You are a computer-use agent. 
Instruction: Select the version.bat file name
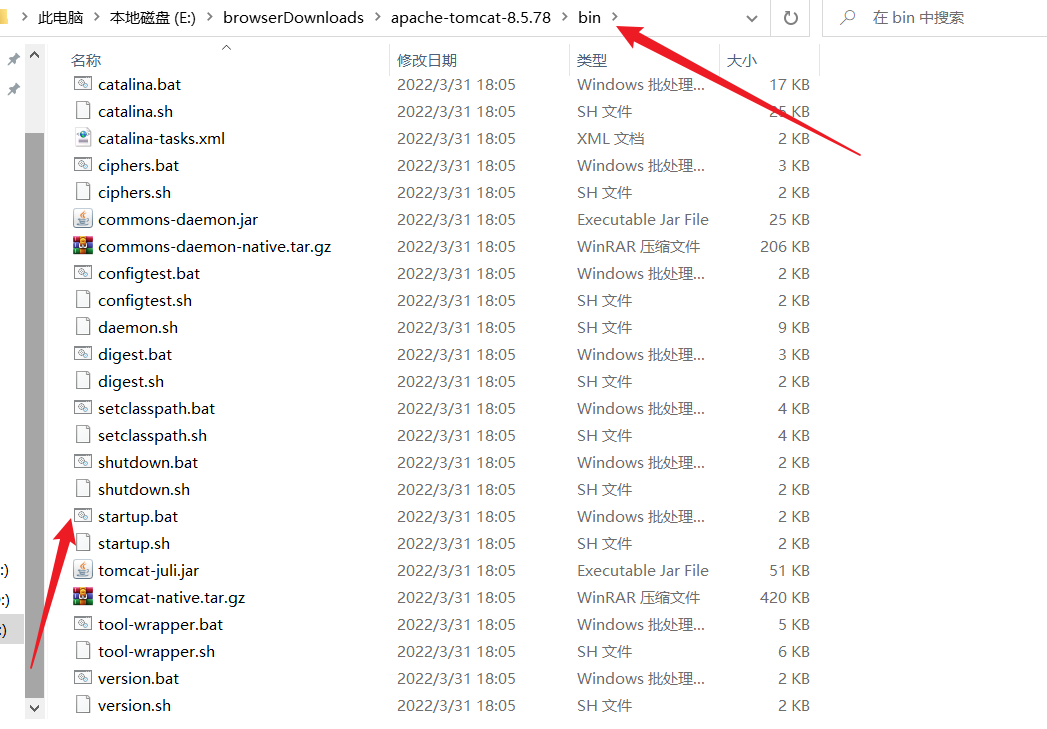pos(138,679)
